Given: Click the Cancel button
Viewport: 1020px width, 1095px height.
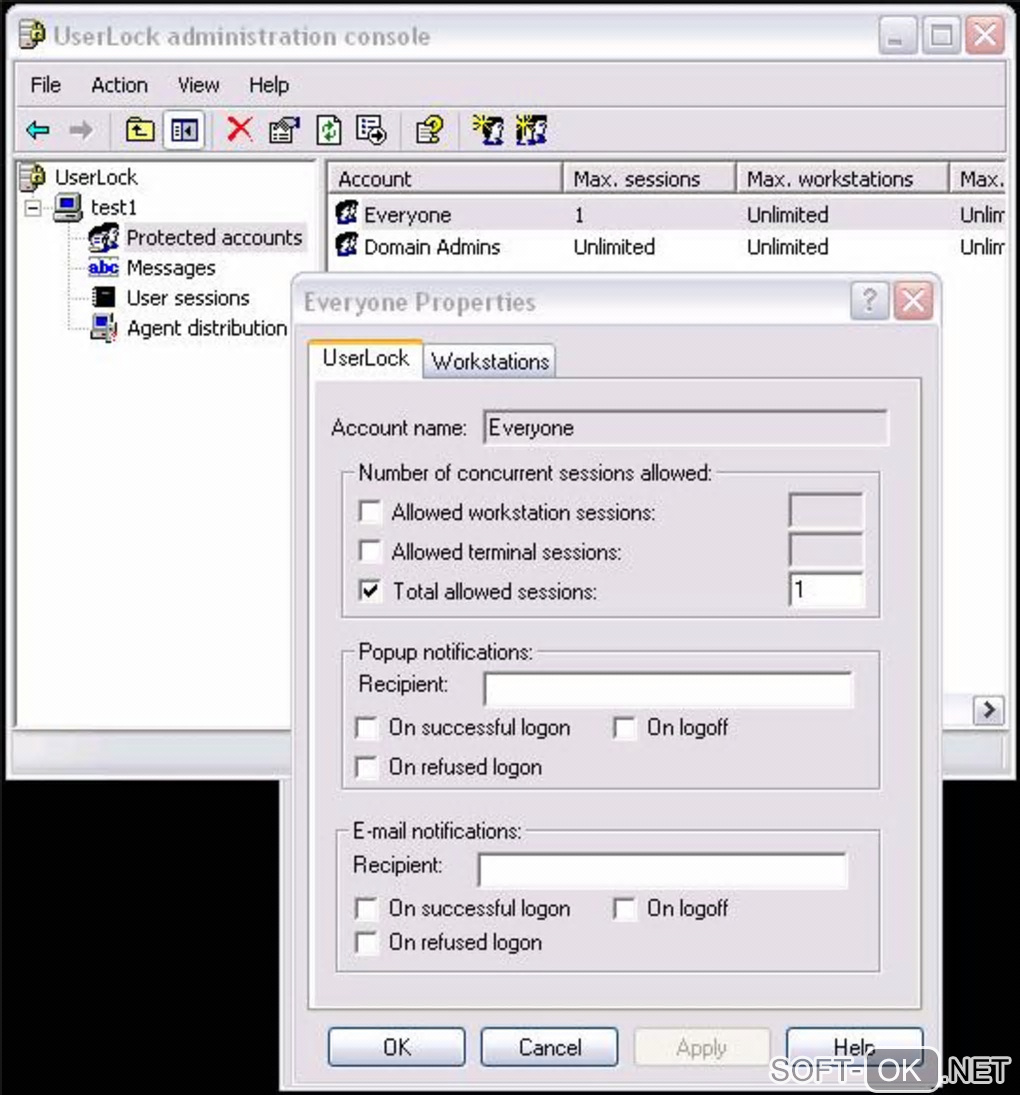Looking at the screenshot, I should (549, 1047).
